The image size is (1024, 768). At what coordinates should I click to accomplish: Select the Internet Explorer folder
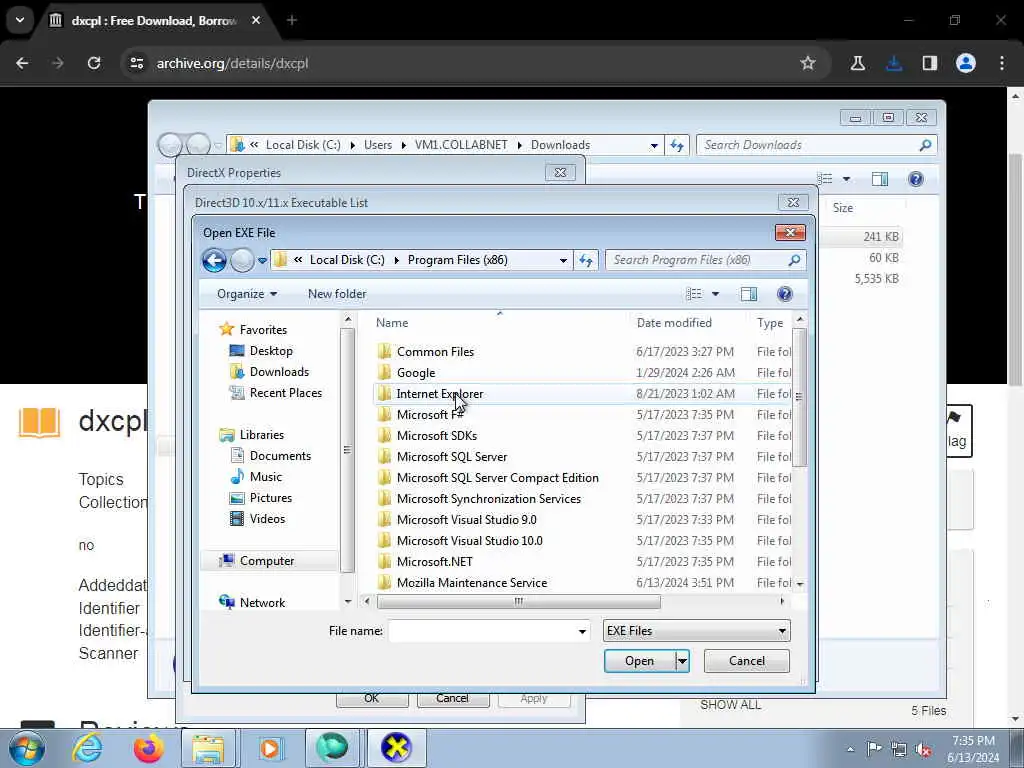[440, 393]
